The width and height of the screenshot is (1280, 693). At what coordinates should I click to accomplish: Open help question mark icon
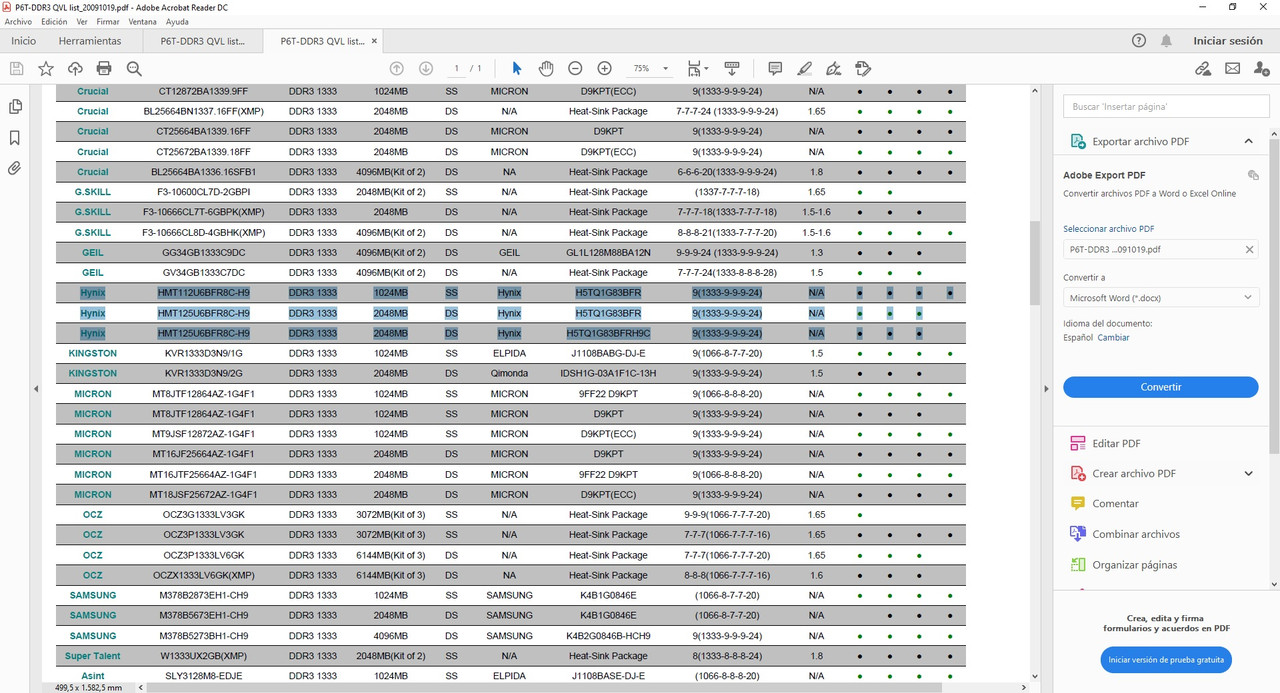point(1139,41)
